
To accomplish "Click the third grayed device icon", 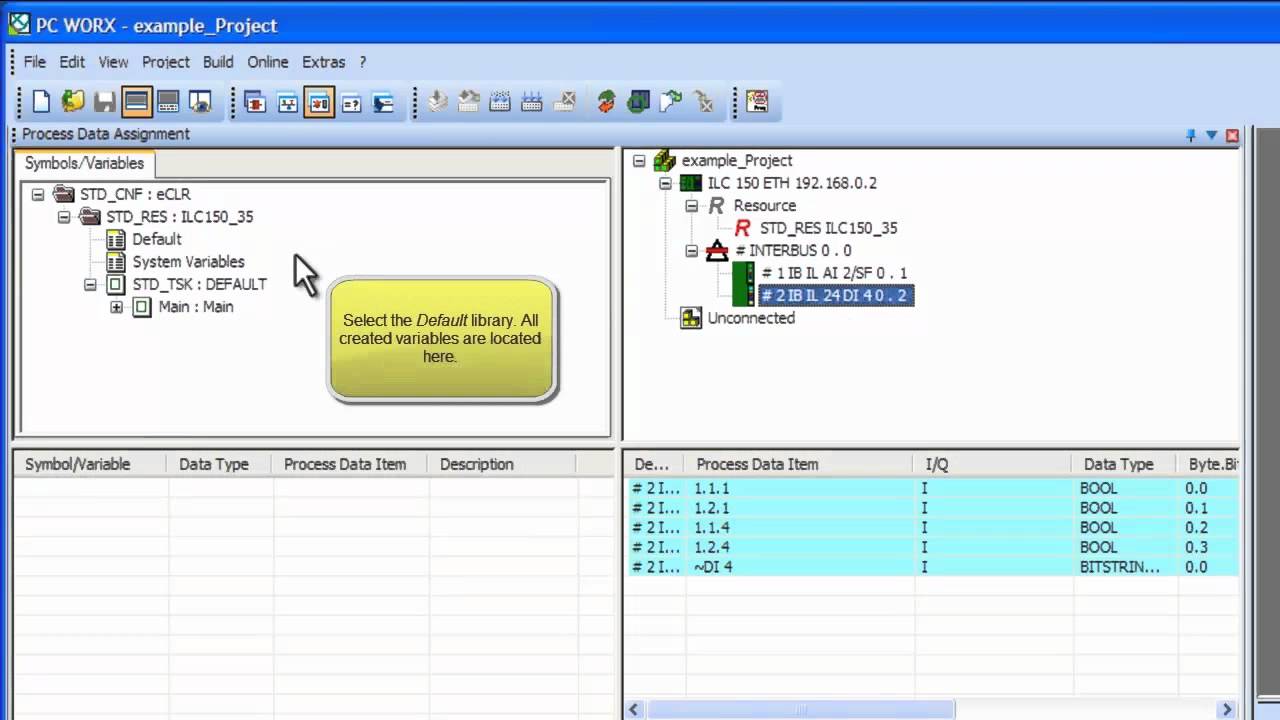I will click(500, 101).
